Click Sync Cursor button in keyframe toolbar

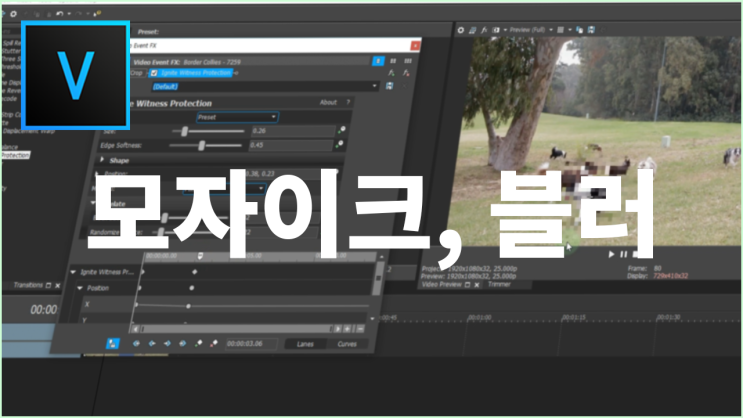pyautogui.click(x=112, y=344)
